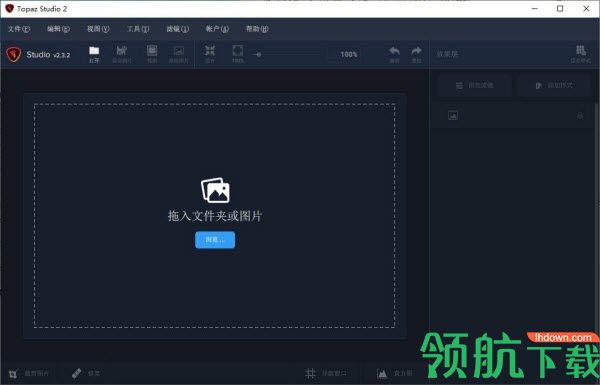The height and width of the screenshot is (385, 600).
Task: Click the histogram icon at bottom
Action: coord(382,374)
